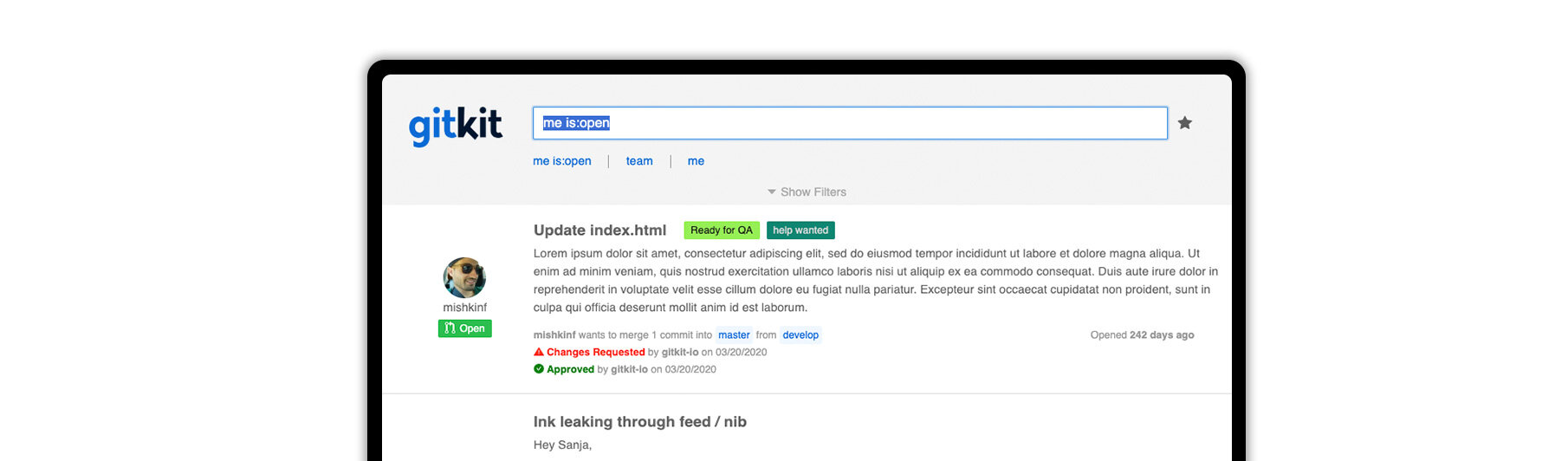Click the 'Changes Requested' review text
This screenshot has width=1568, height=461.
[596, 353]
